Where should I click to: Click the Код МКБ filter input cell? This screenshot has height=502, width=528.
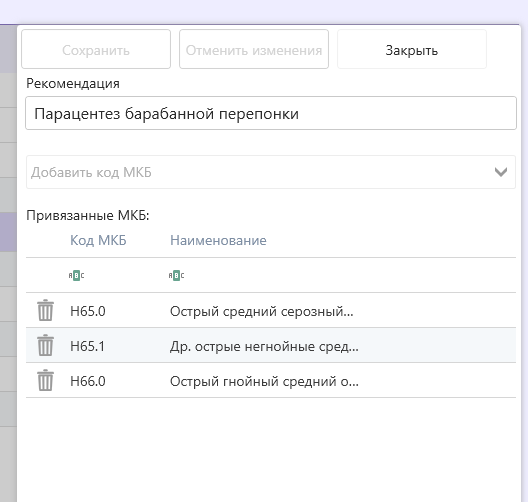click(x=116, y=275)
